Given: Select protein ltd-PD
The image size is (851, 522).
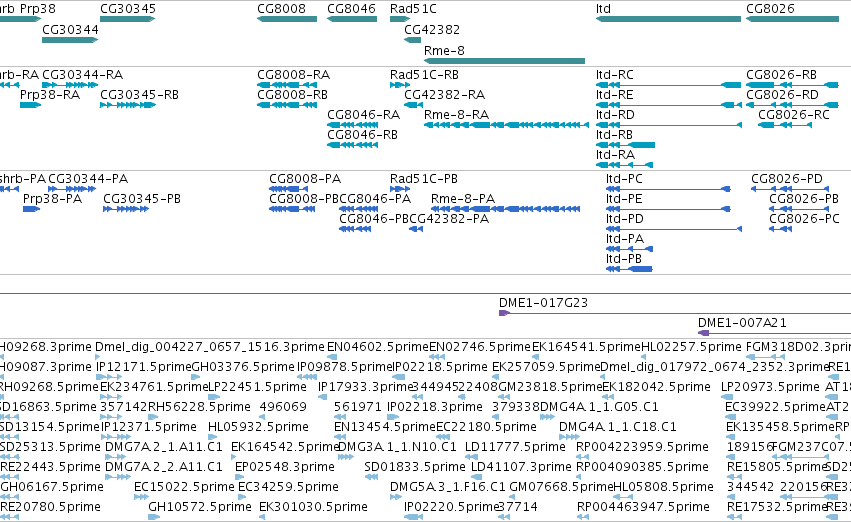Looking at the screenshot, I should 674,229.
